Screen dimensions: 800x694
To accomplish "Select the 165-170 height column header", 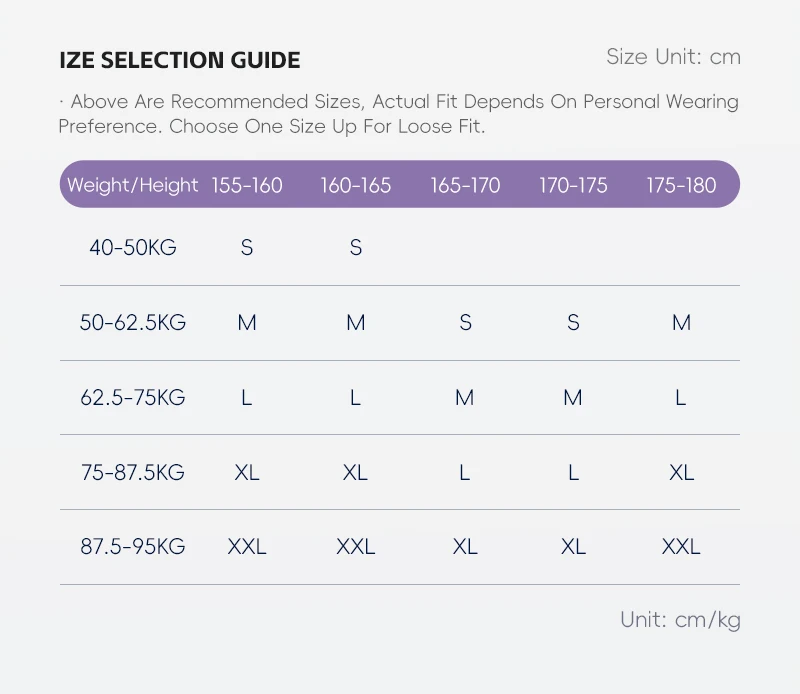I will pyautogui.click(x=465, y=185).
